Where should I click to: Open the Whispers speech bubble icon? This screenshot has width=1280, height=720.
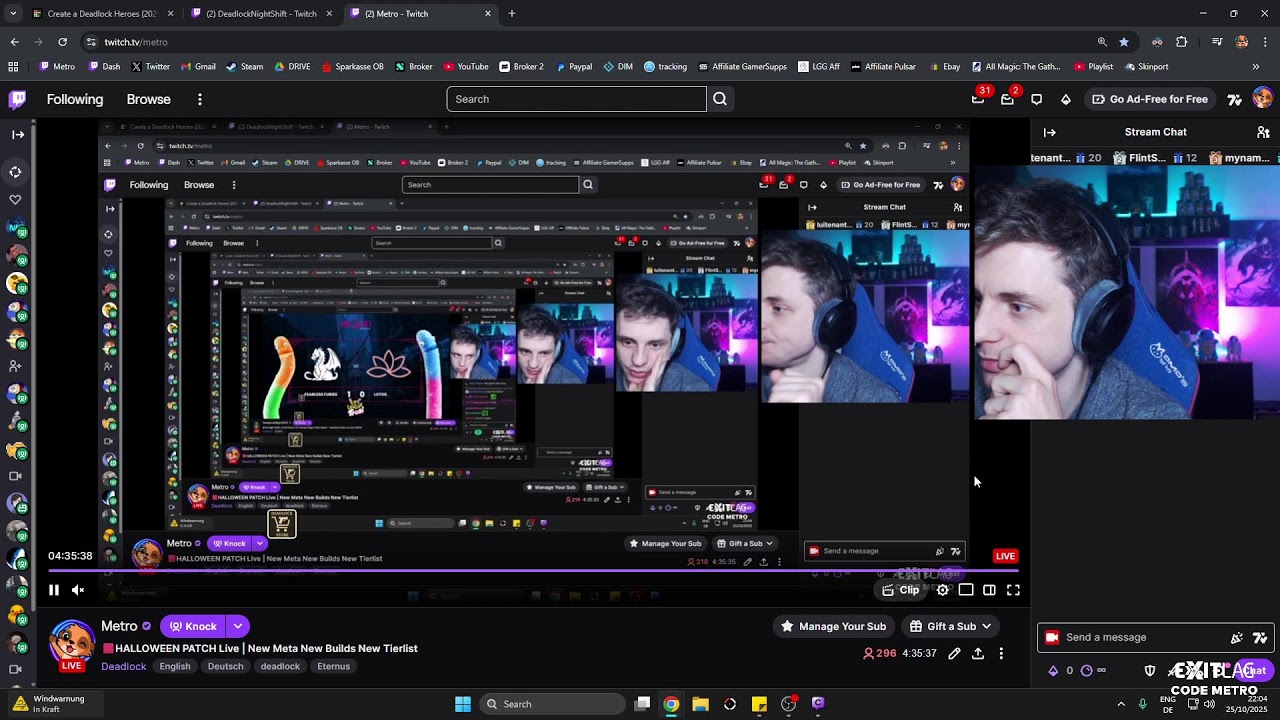(1036, 99)
